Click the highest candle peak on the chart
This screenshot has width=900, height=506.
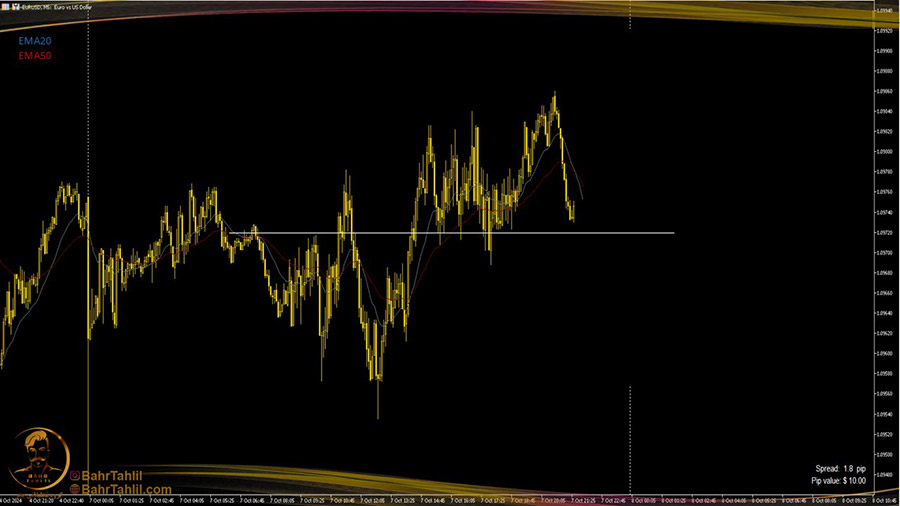point(555,95)
